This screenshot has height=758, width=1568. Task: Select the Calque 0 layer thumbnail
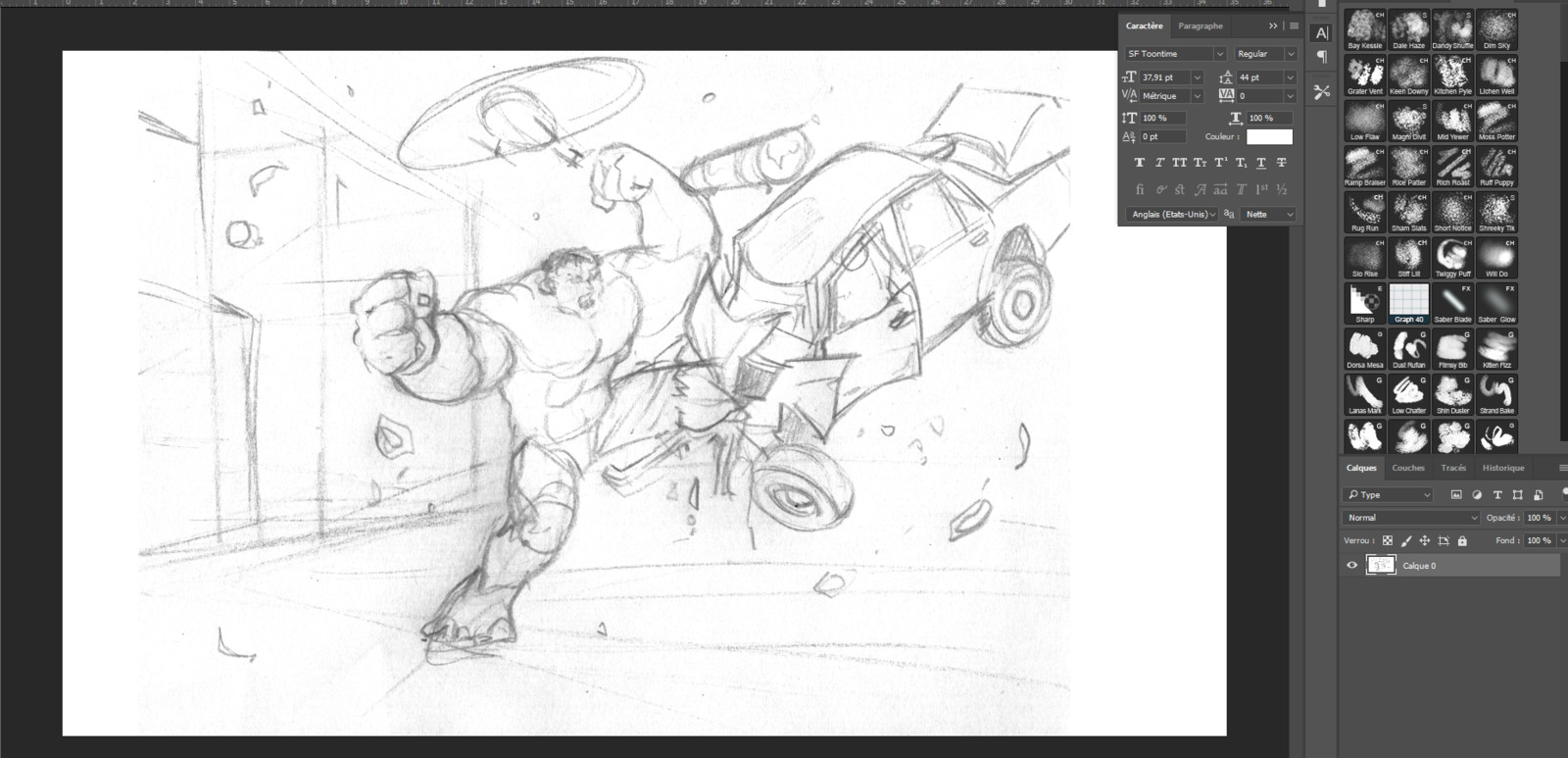point(1381,566)
